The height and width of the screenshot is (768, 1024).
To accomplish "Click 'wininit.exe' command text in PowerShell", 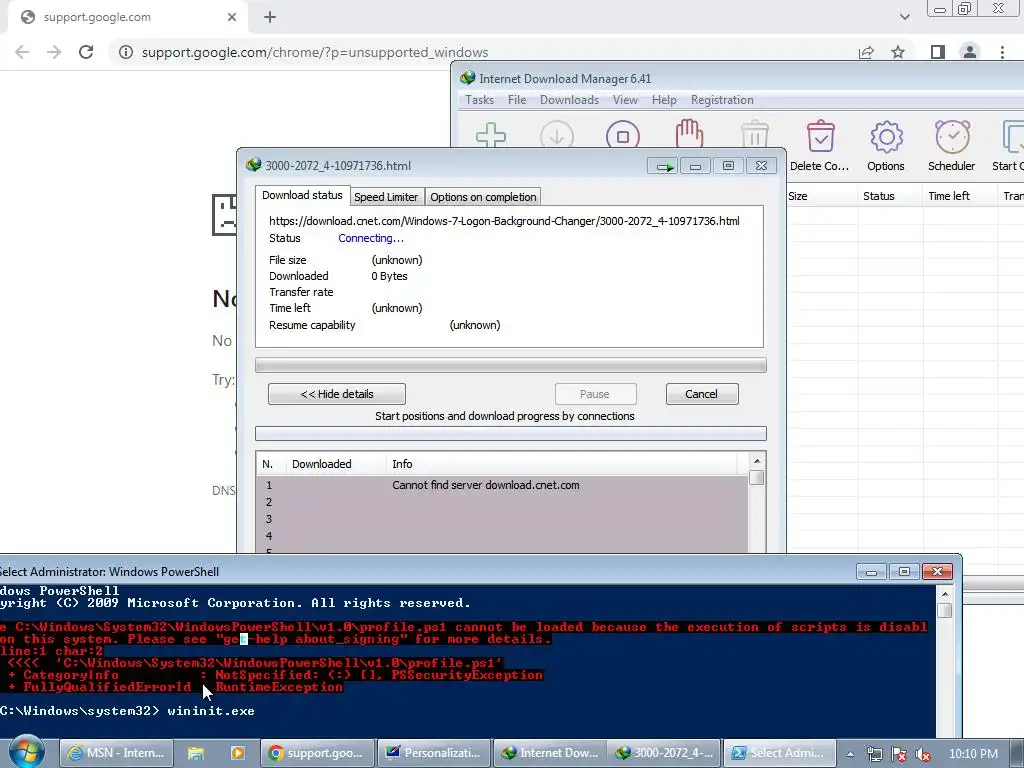I will [211, 711].
